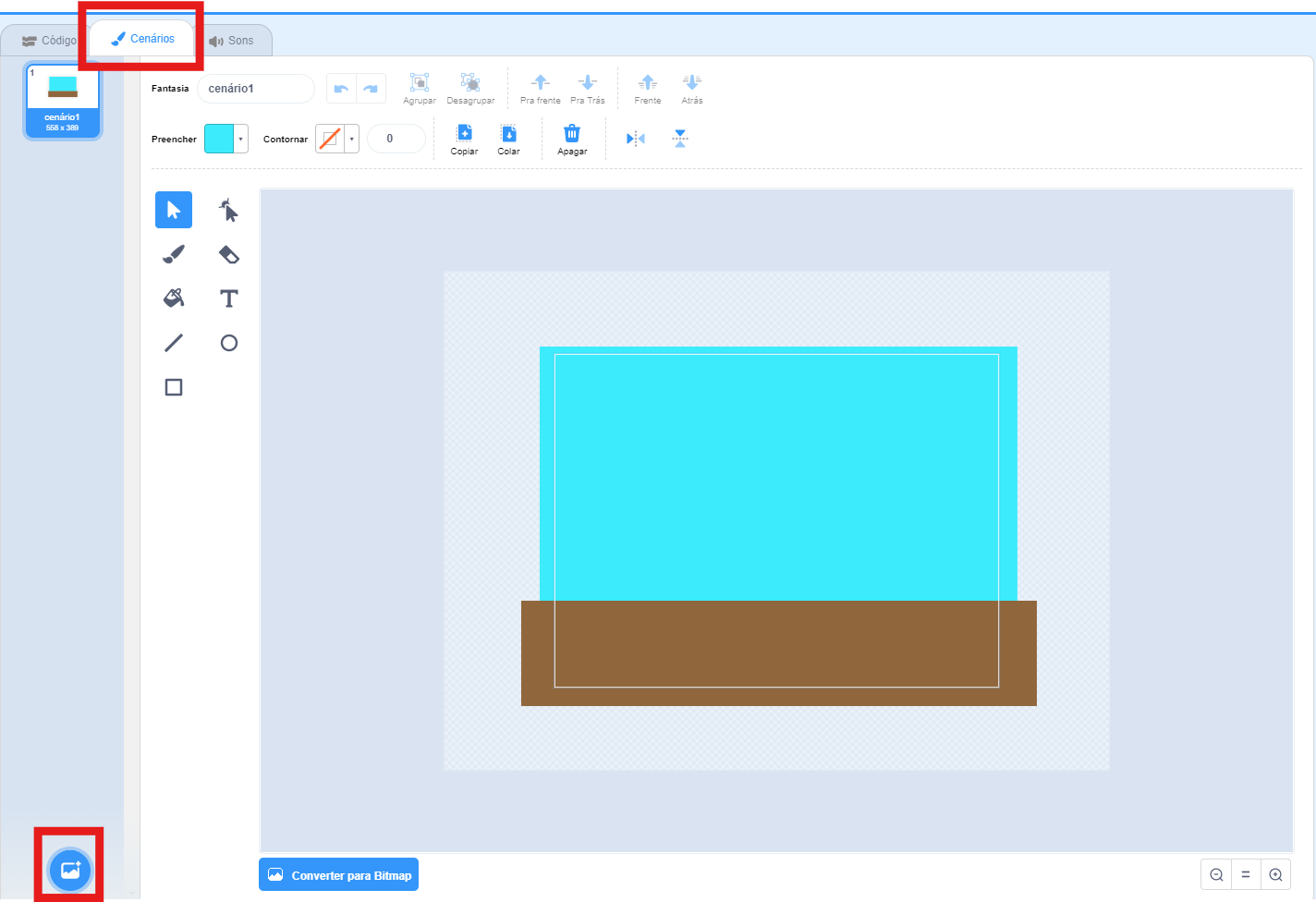Click the Select arrow tool
1316x902 pixels.
[x=174, y=210]
